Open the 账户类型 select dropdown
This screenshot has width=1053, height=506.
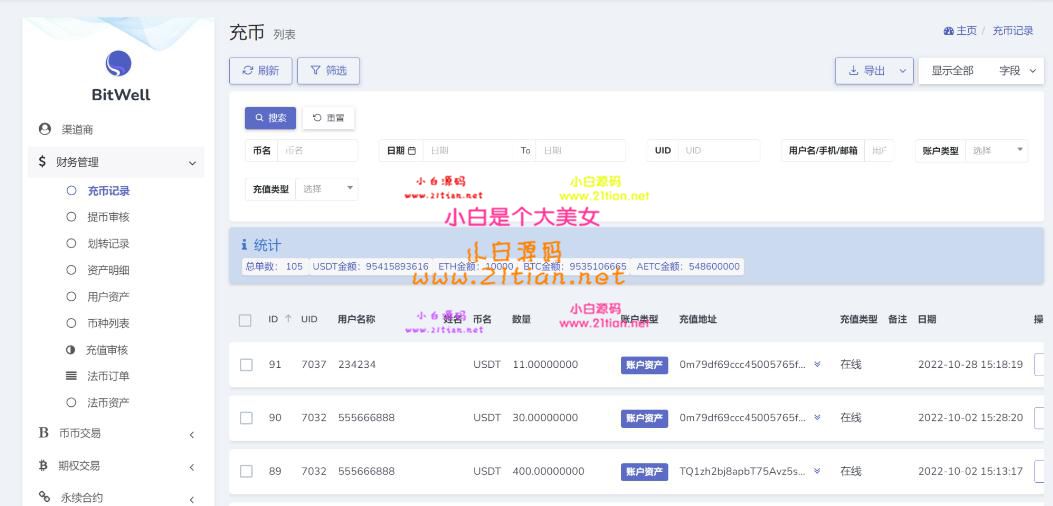coord(997,151)
